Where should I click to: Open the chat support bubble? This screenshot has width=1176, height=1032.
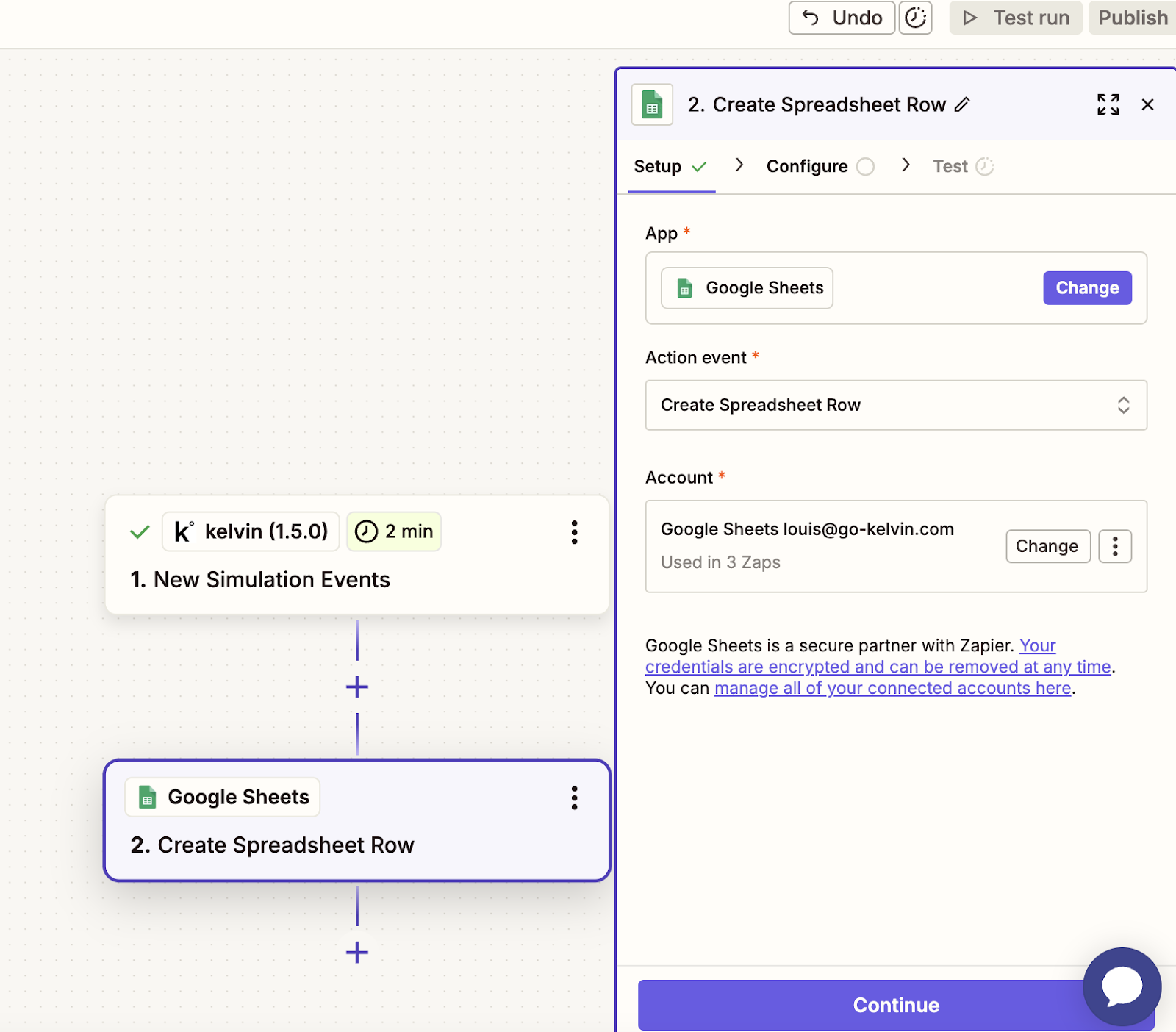[x=1122, y=986]
